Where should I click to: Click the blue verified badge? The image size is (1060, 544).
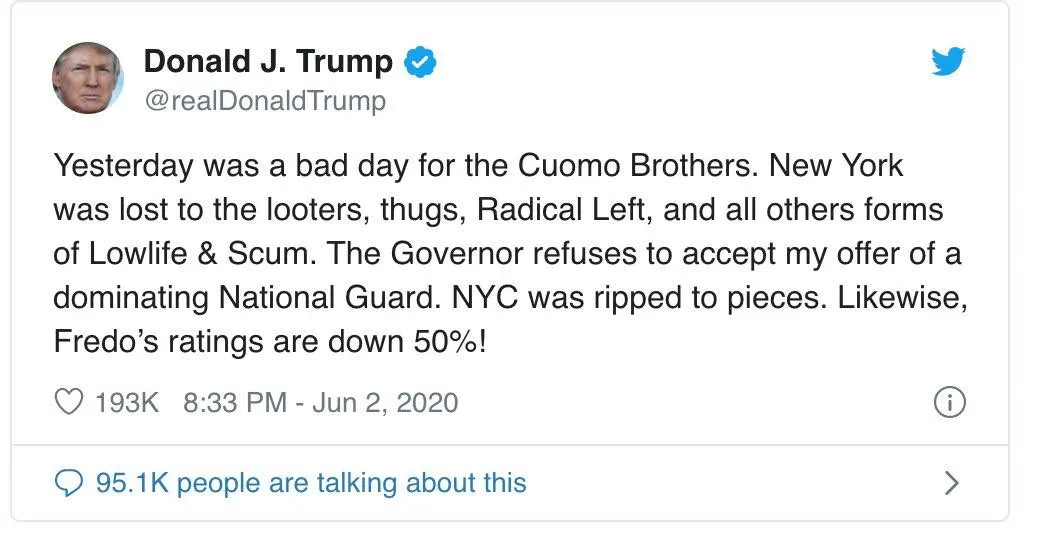tap(419, 63)
